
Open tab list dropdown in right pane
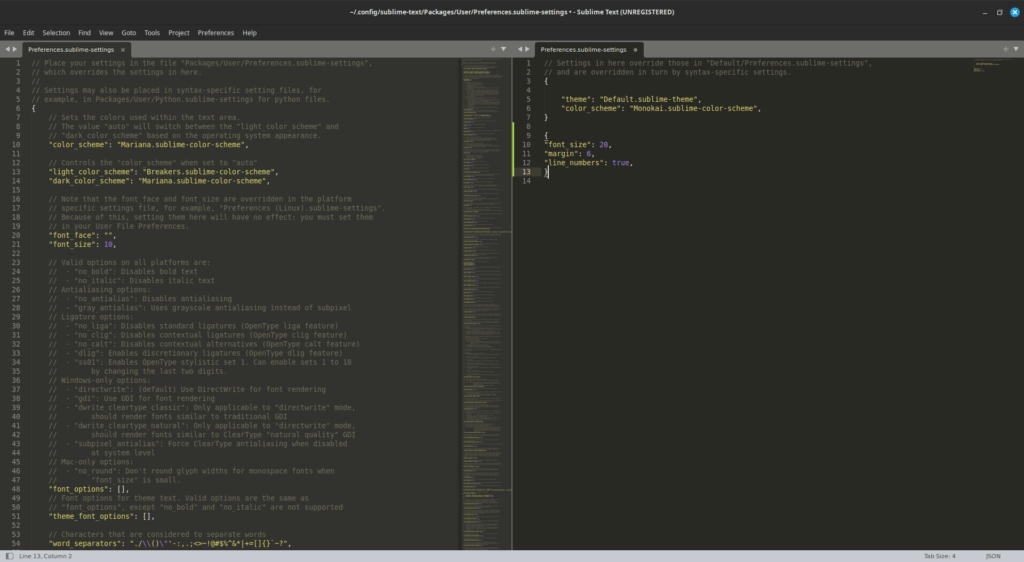(1016, 49)
